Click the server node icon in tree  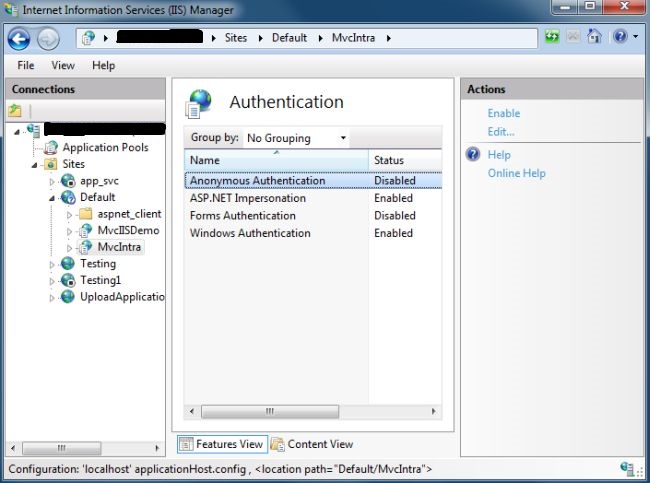[34, 130]
